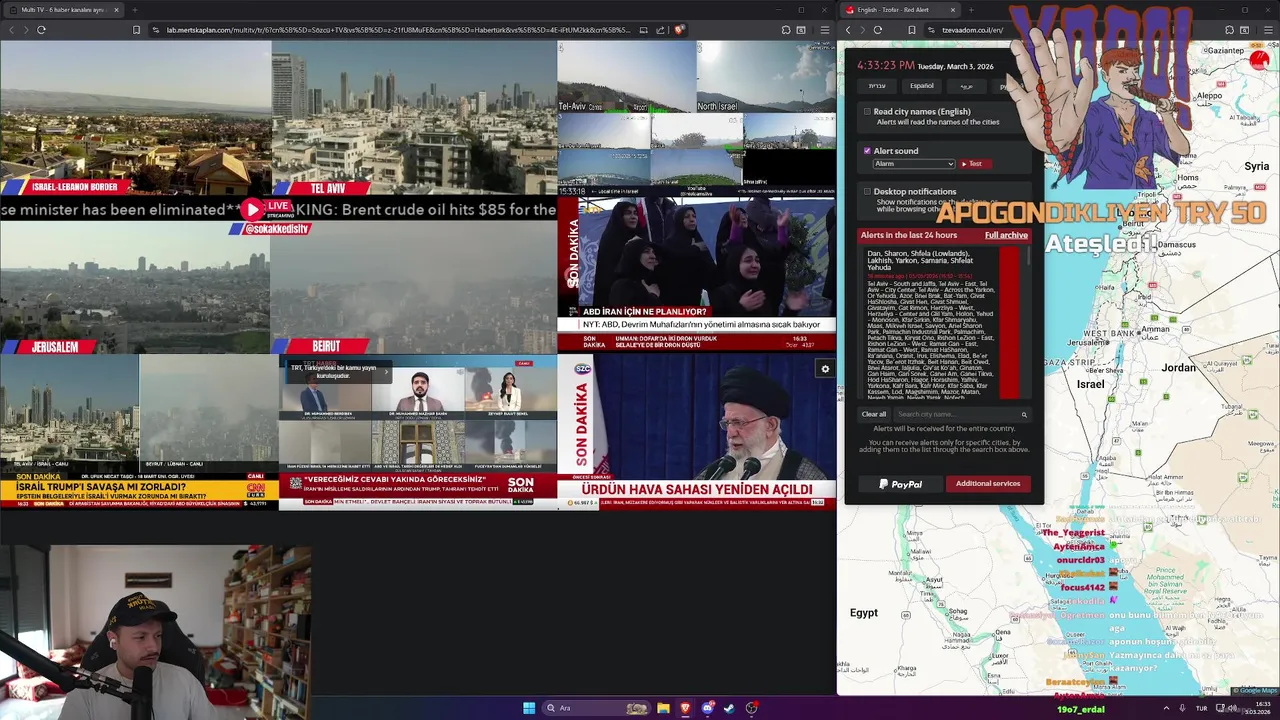
Task: Open Brave Shields in Multi TV window
Action: tap(678, 30)
